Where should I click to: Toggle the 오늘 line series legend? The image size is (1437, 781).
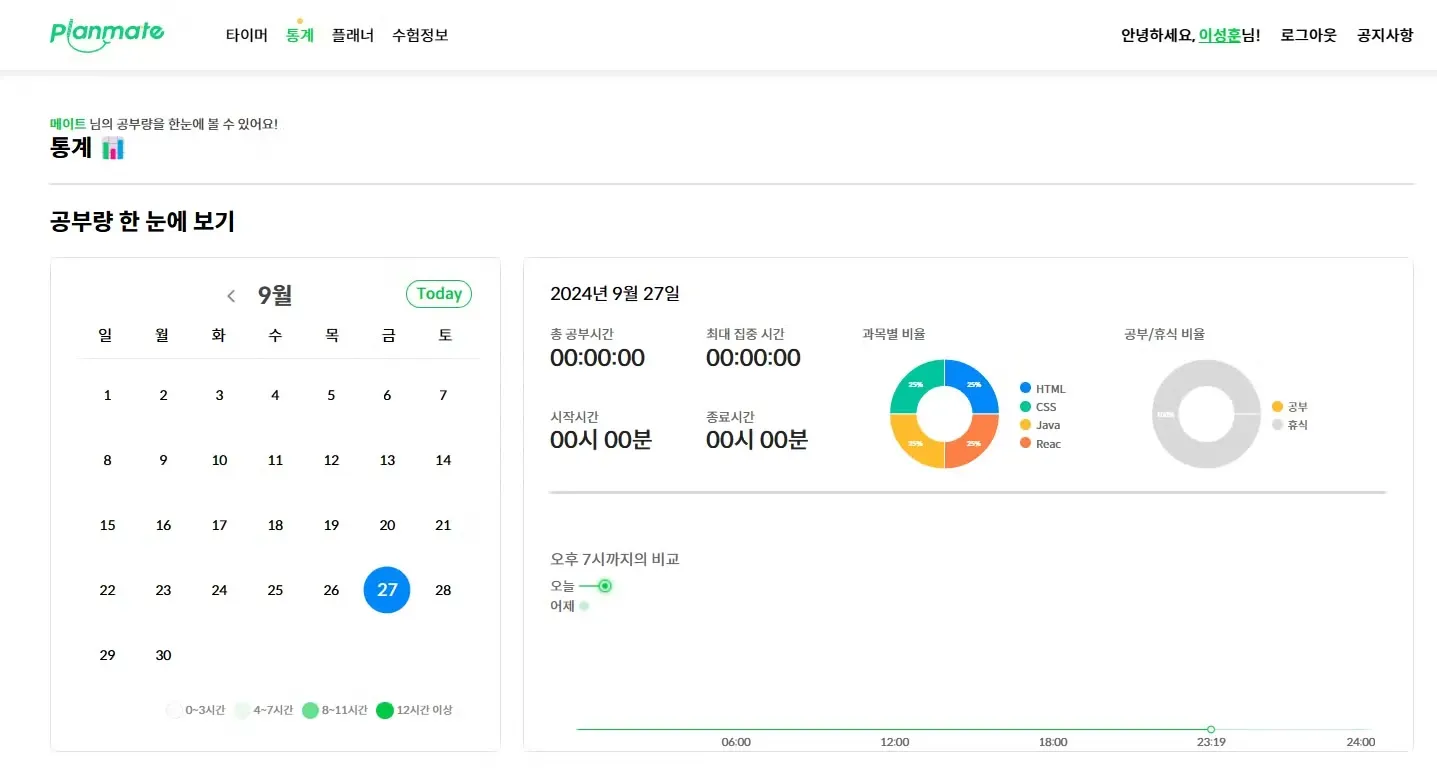pos(581,586)
